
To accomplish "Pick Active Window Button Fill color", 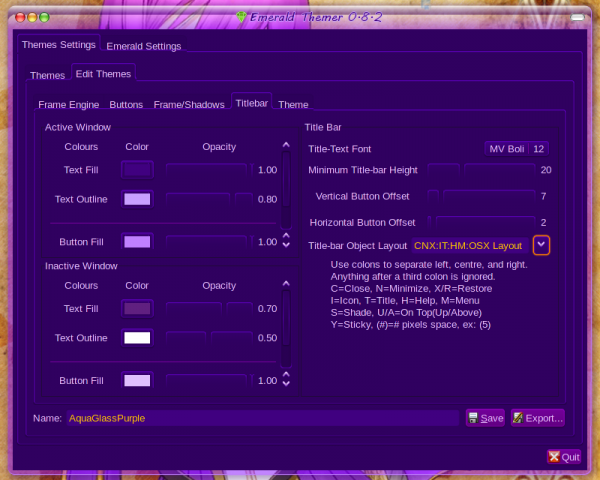I will click(137, 242).
